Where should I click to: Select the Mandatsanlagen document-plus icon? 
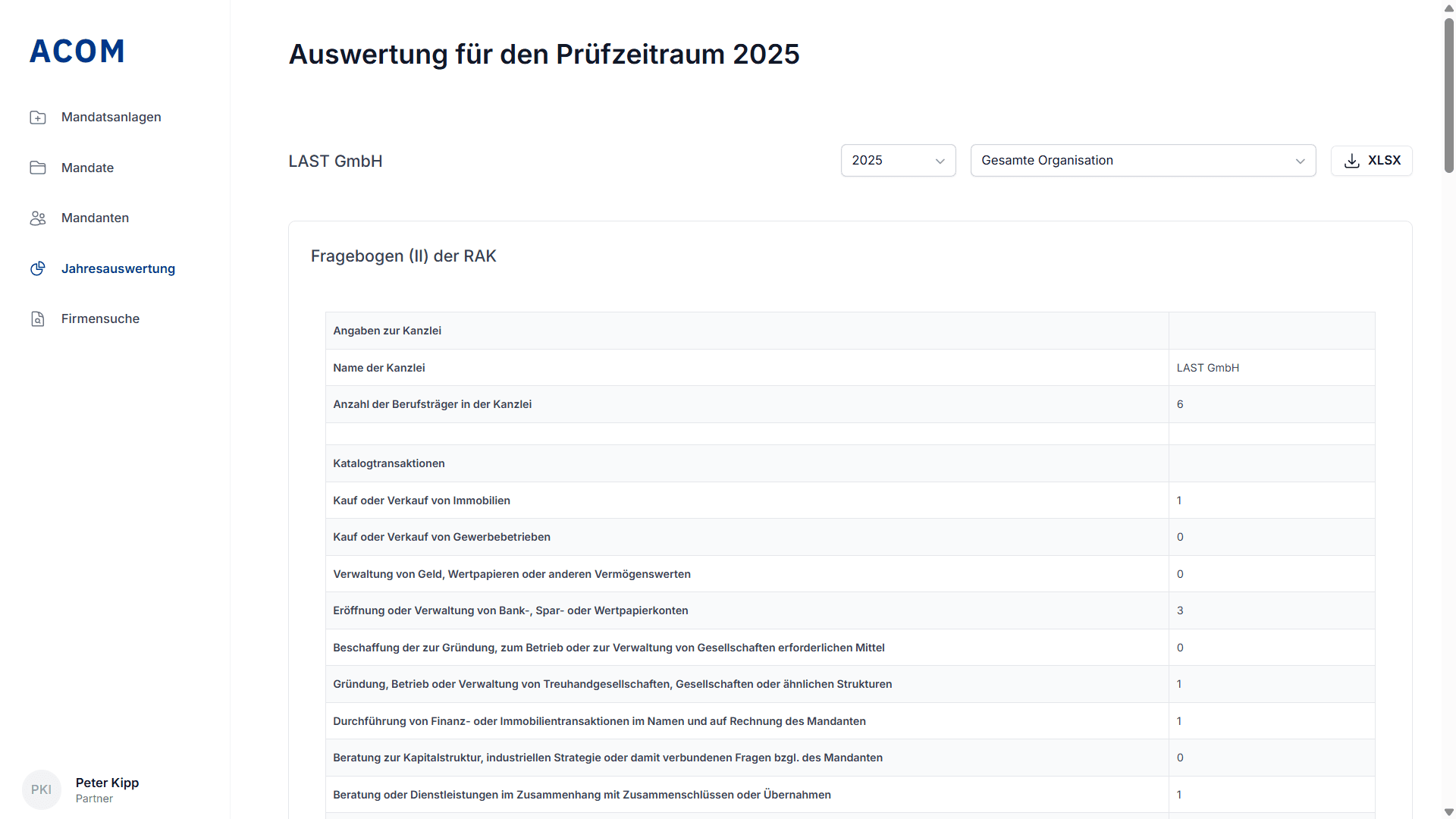(38, 117)
